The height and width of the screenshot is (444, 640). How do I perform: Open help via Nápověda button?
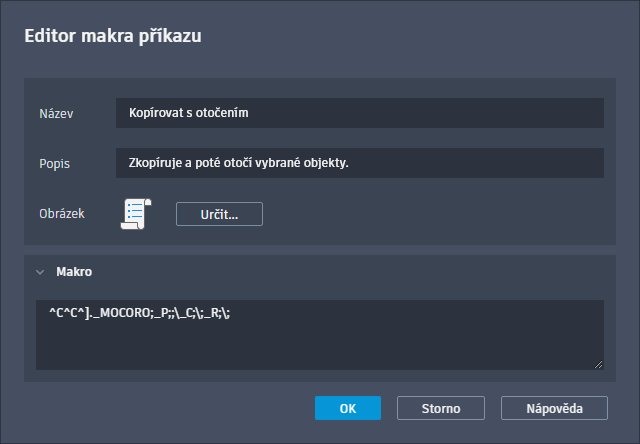(x=553, y=408)
